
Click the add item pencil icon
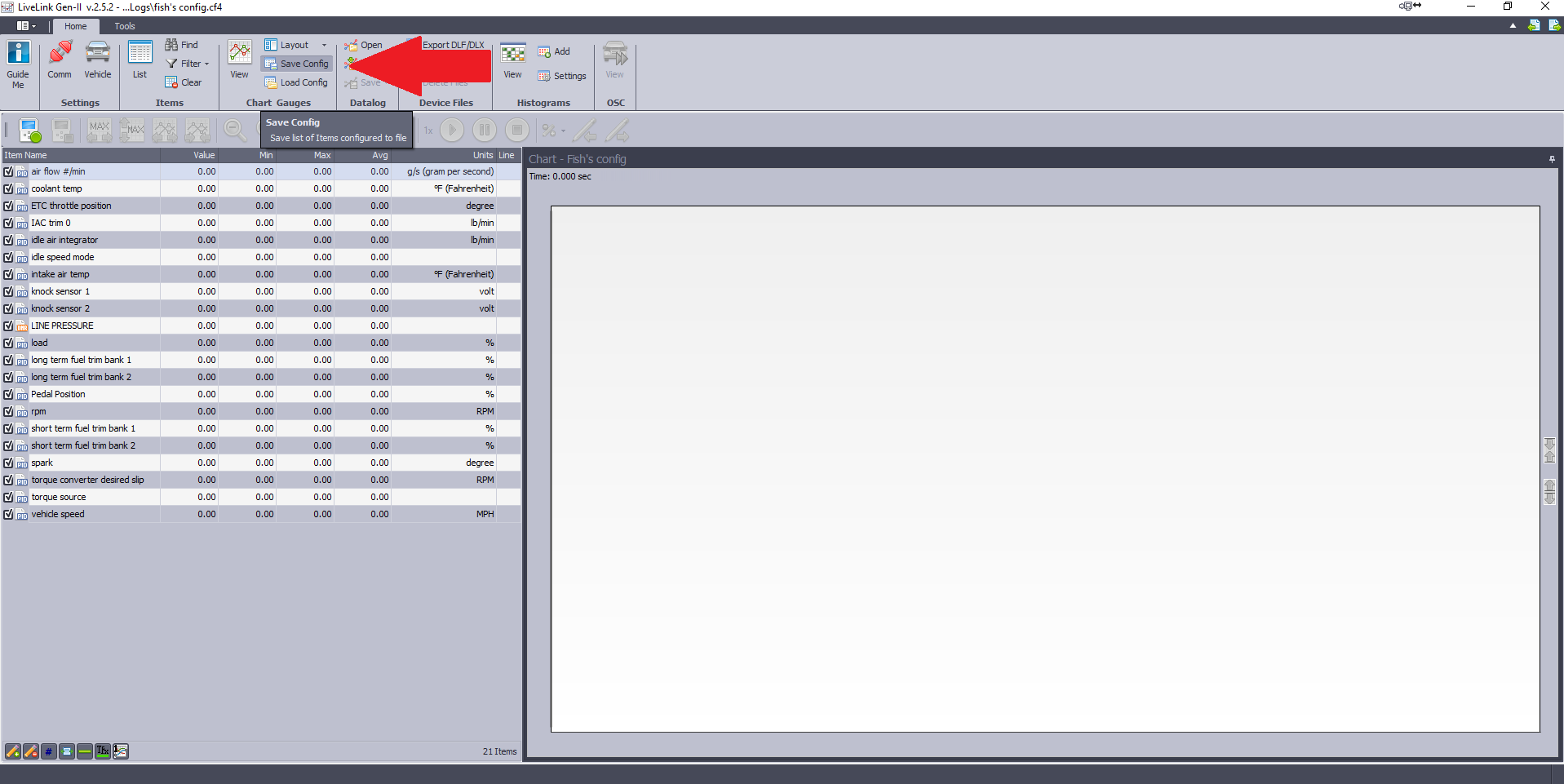[13, 751]
